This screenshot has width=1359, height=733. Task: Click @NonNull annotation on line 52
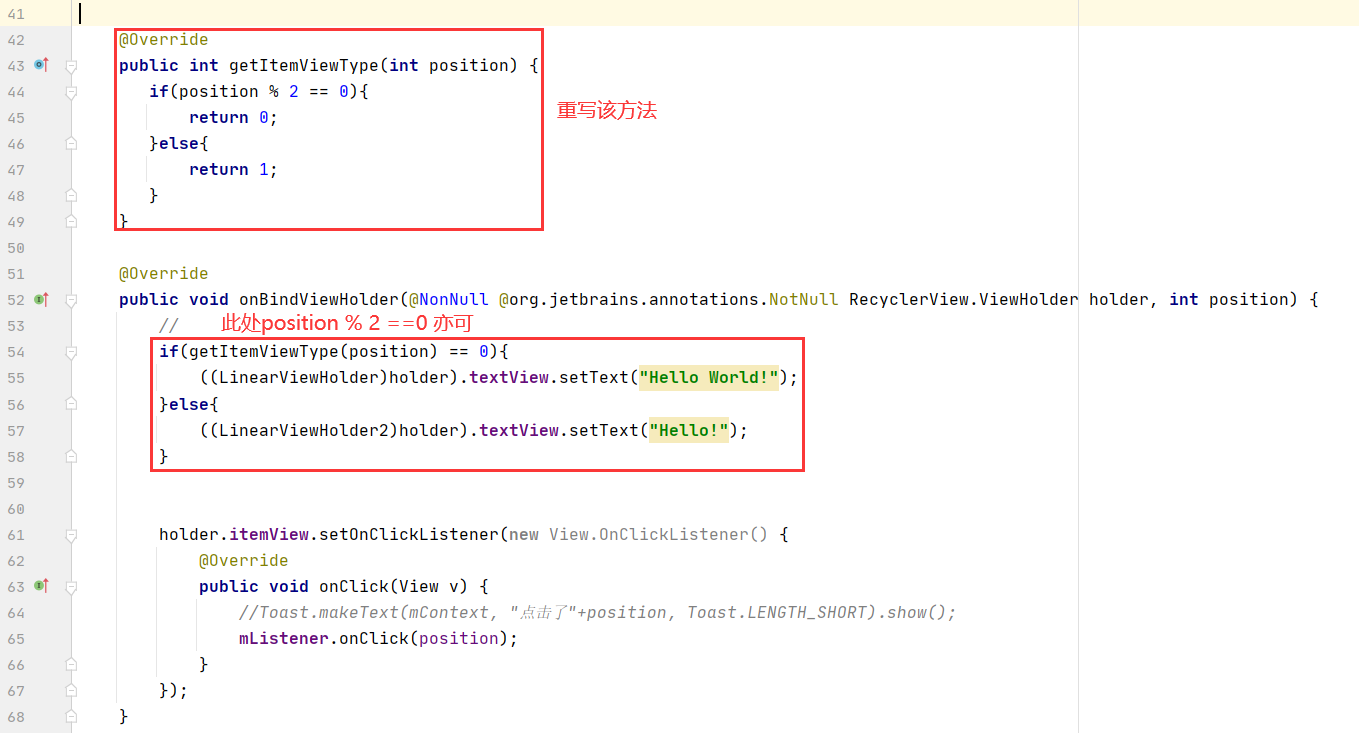click(449, 300)
